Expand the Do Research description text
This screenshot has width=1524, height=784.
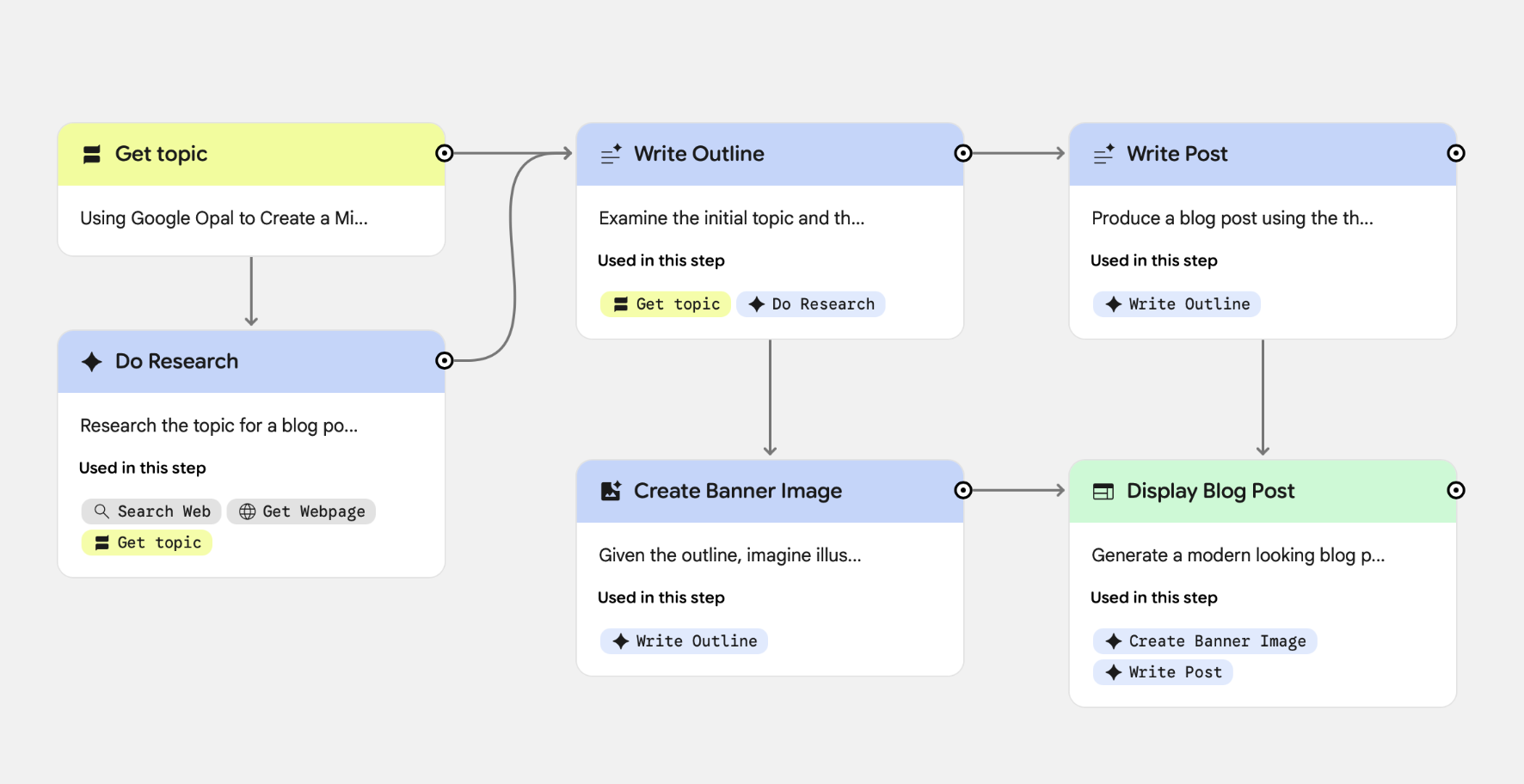click(219, 425)
